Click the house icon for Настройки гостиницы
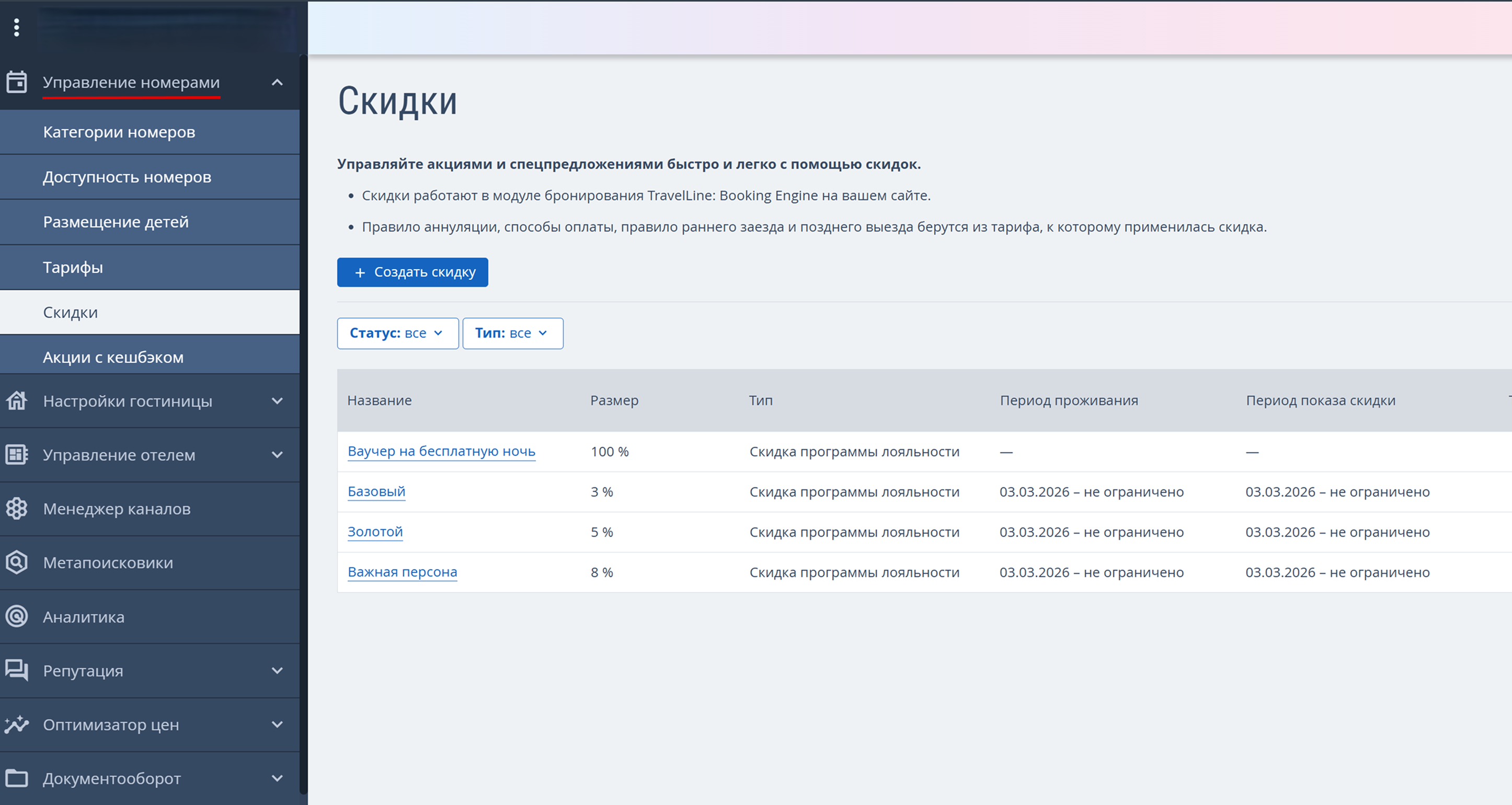Screen dimensions: 1512x805 point(16,401)
